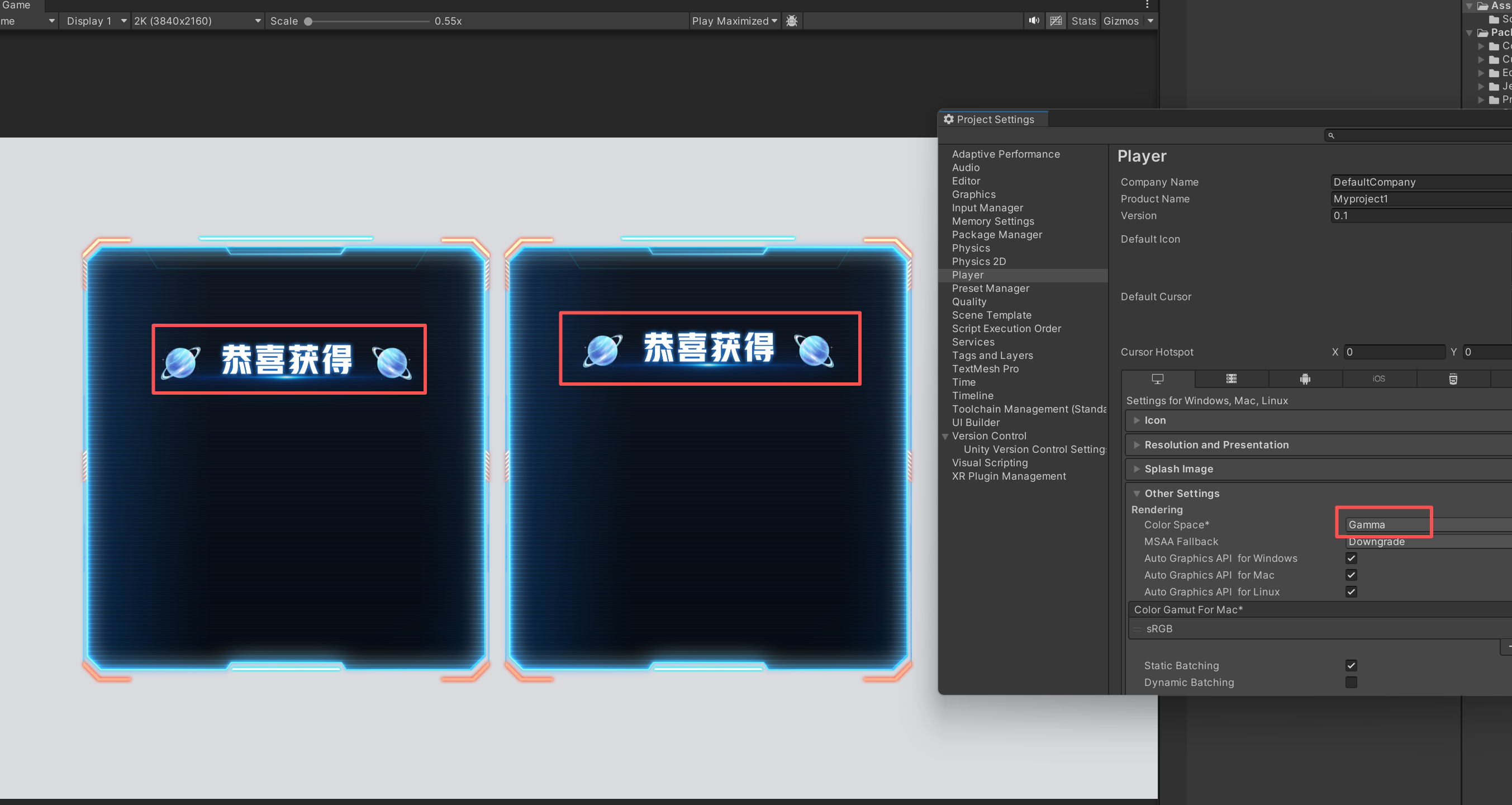Disable Static Batching checkbox

point(1351,665)
